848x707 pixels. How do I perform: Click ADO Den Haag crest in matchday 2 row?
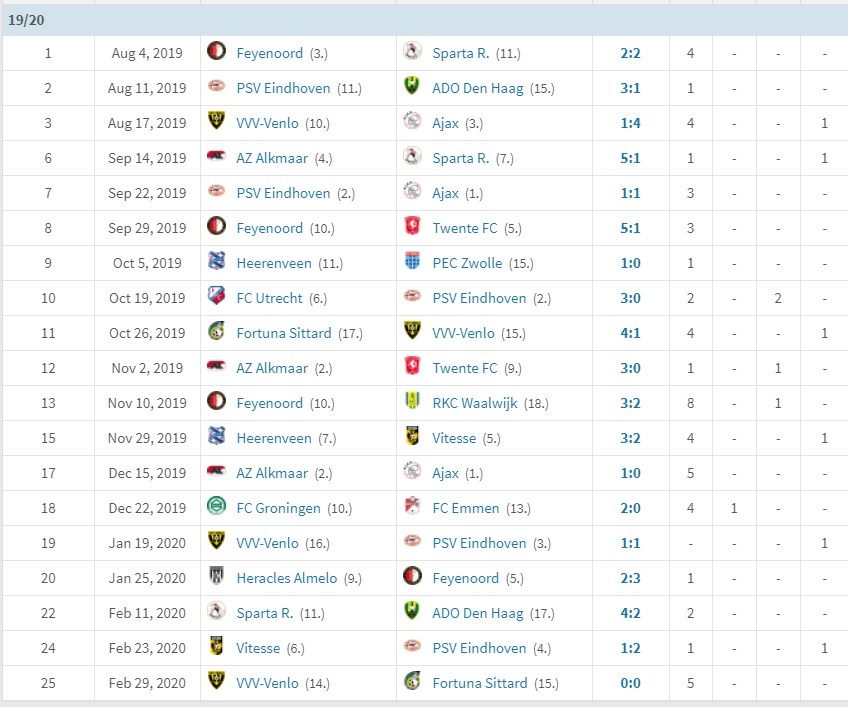pyautogui.click(x=412, y=87)
